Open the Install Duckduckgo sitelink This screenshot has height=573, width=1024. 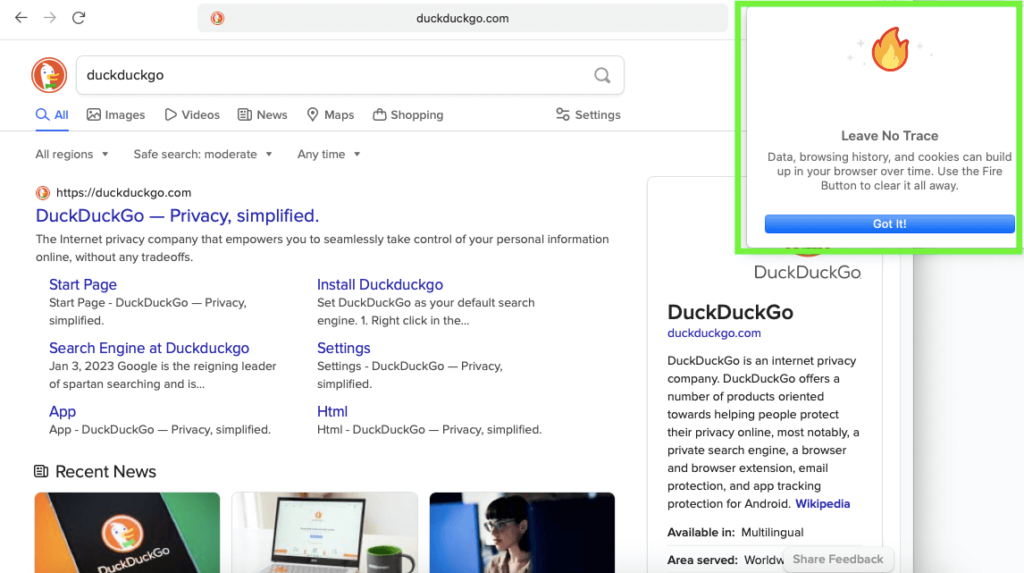(x=380, y=285)
